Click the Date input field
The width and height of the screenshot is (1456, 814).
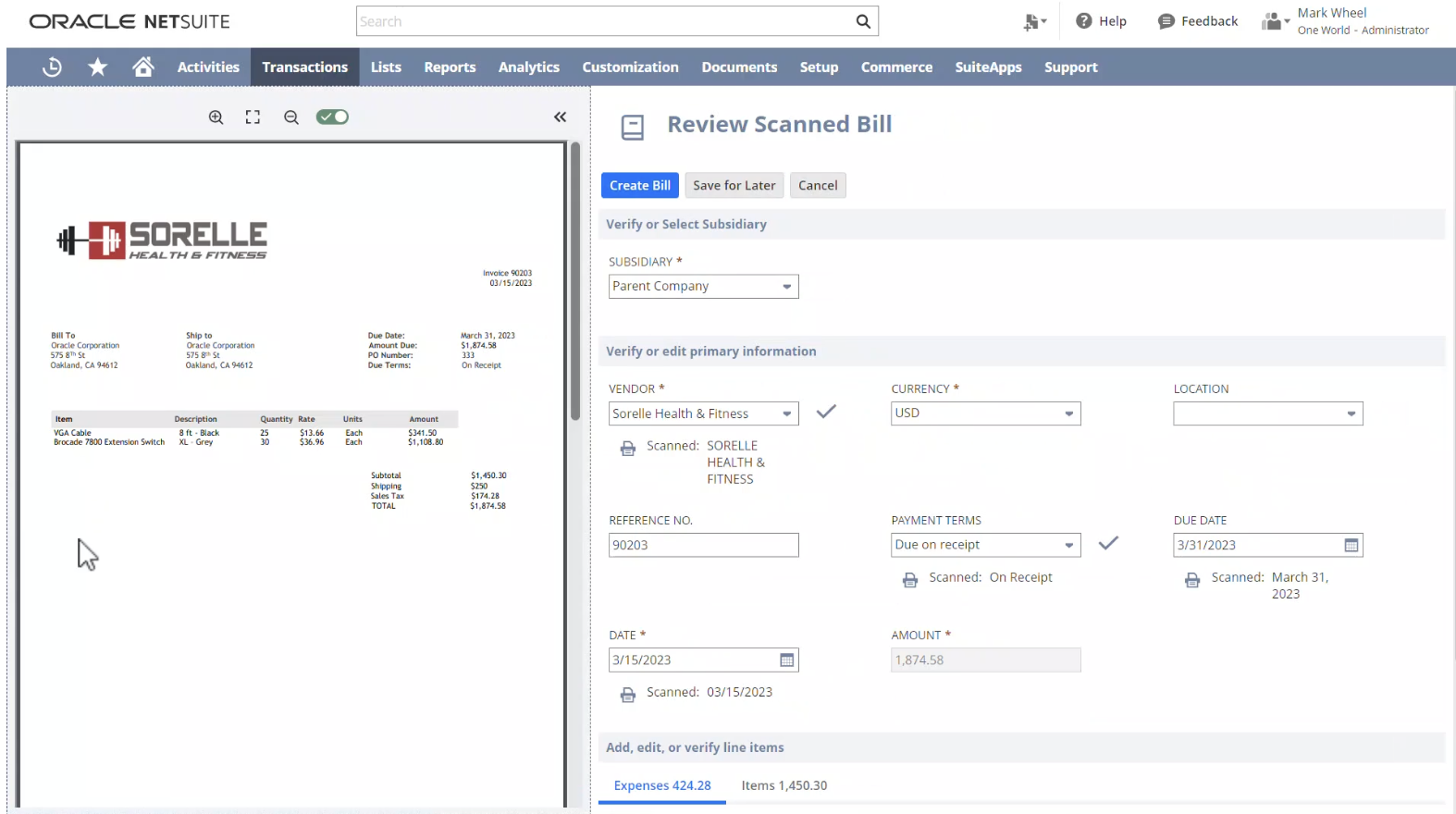tap(693, 660)
